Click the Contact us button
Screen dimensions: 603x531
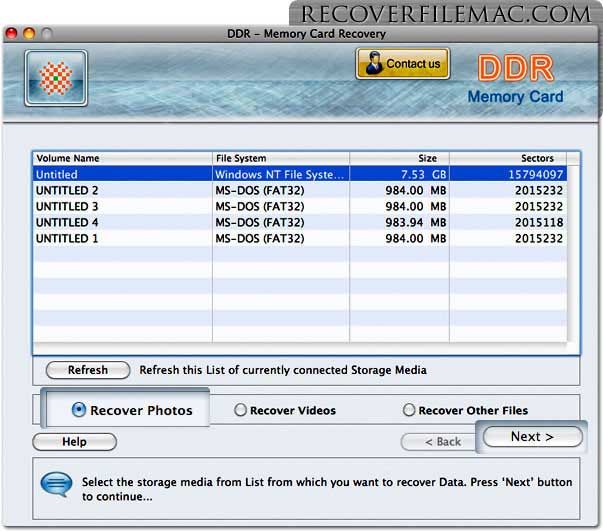pyautogui.click(x=403, y=63)
